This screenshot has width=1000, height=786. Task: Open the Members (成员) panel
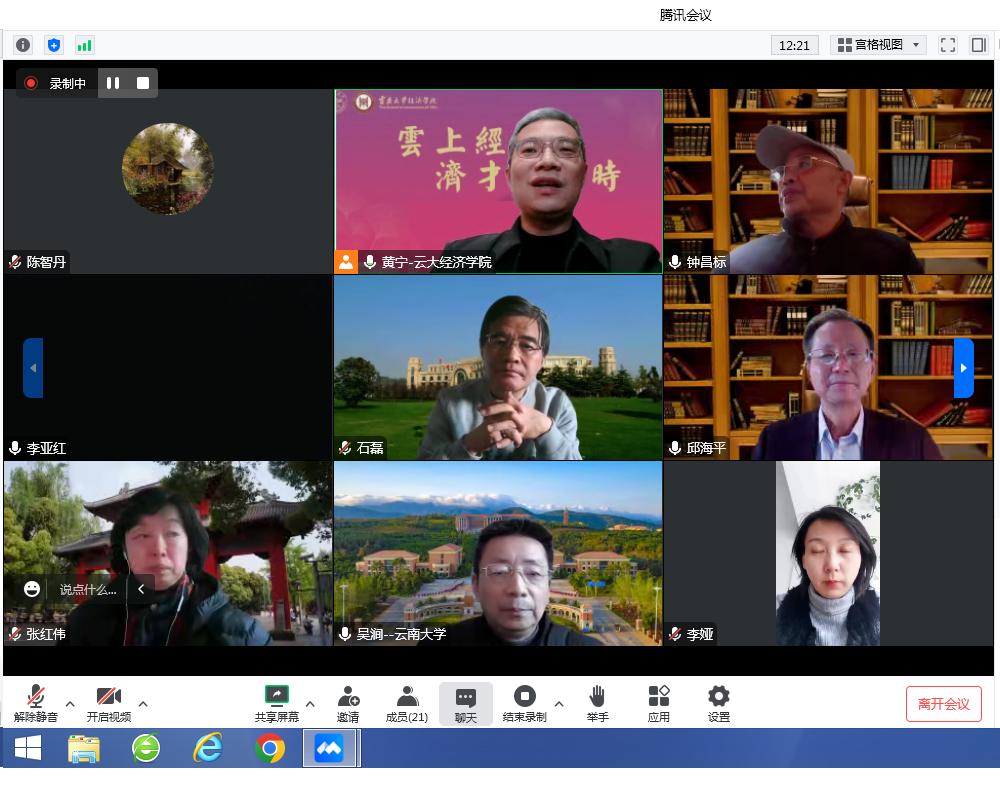(x=407, y=704)
